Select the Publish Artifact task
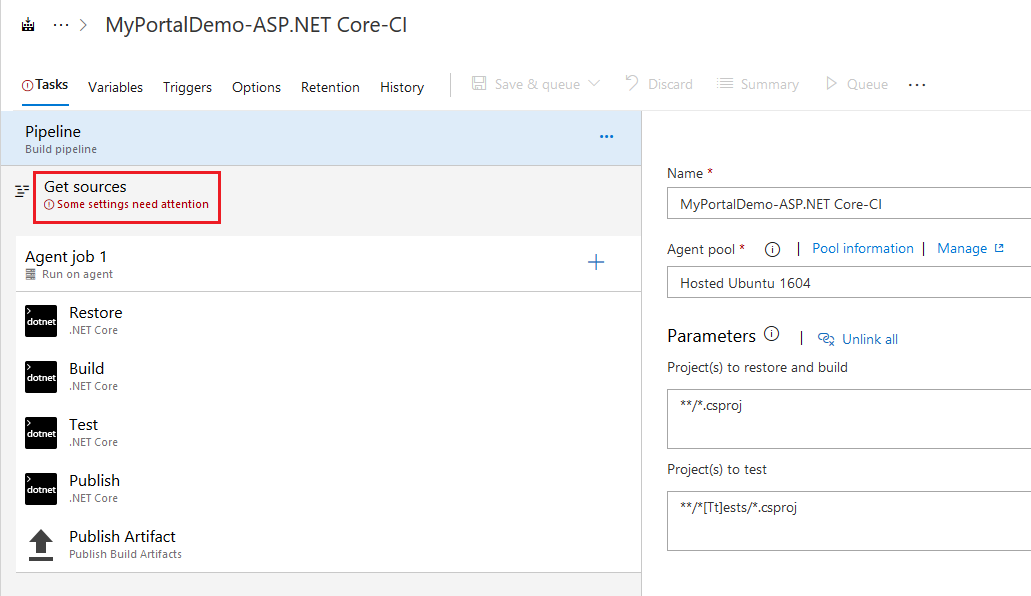The height and width of the screenshot is (596, 1031). tap(328, 544)
